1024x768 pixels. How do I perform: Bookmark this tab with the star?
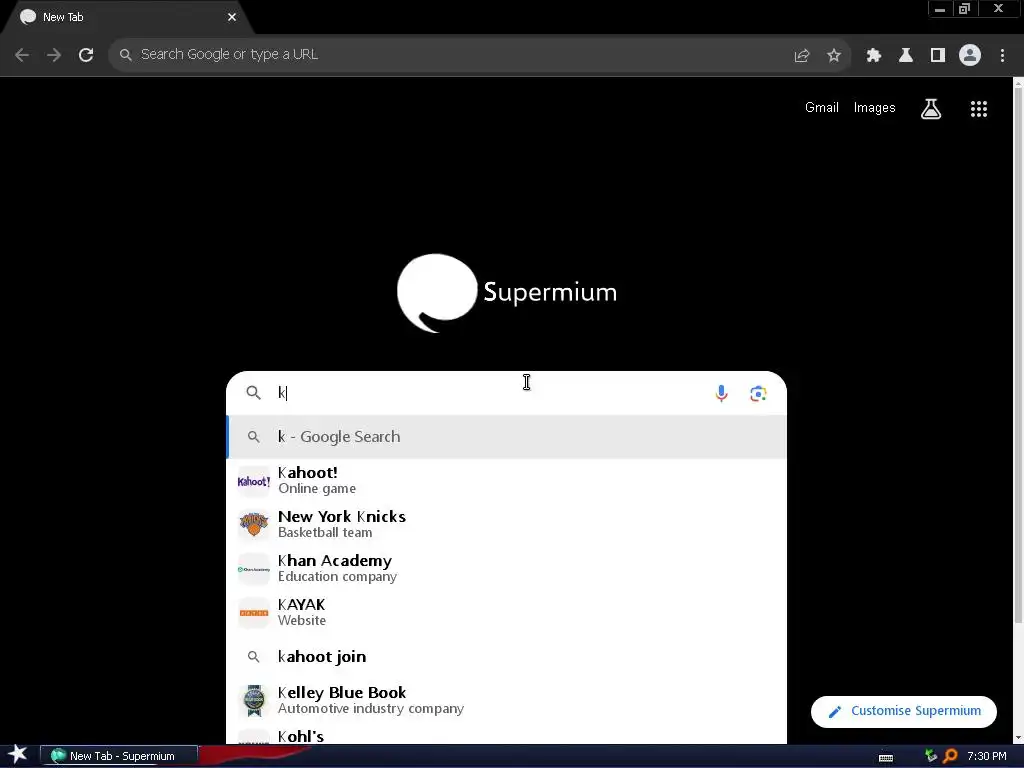[x=834, y=56]
